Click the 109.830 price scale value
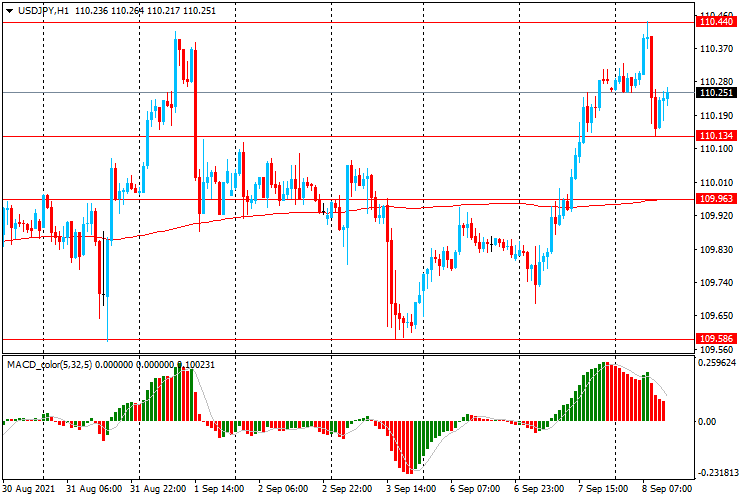The height and width of the screenshot is (500, 740). tap(716, 250)
